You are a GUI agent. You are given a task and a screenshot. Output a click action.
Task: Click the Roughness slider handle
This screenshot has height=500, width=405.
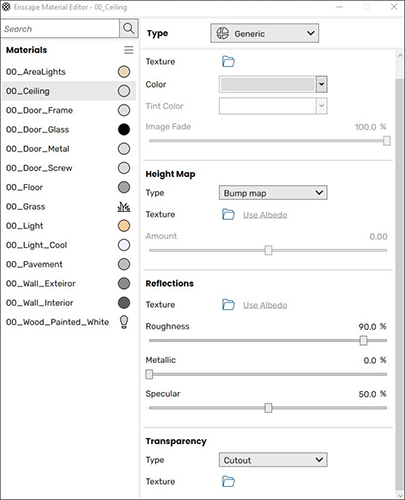pyautogui.click(x=363, y=341)
